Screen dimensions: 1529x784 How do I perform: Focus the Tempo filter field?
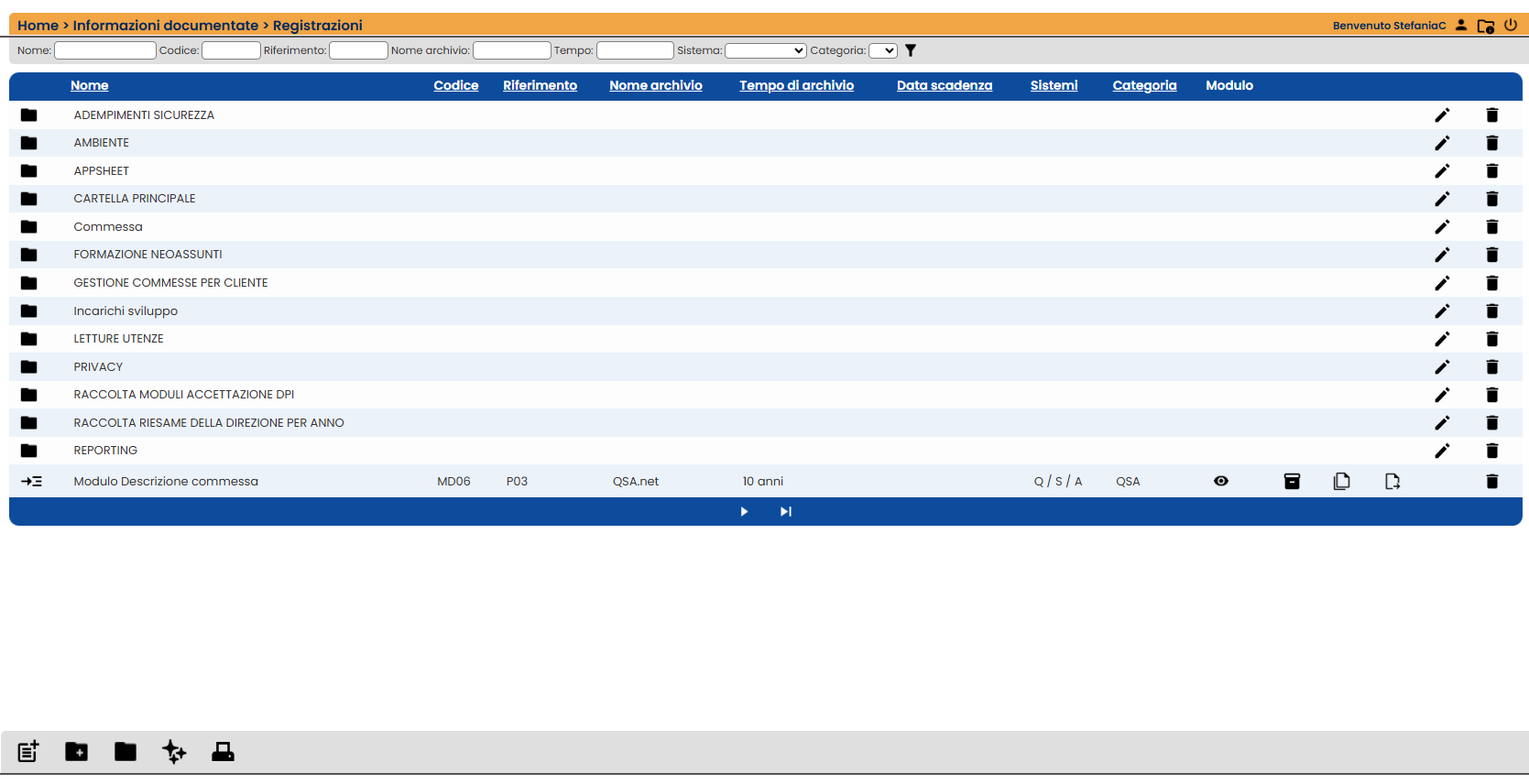click(x=635, y=50)
